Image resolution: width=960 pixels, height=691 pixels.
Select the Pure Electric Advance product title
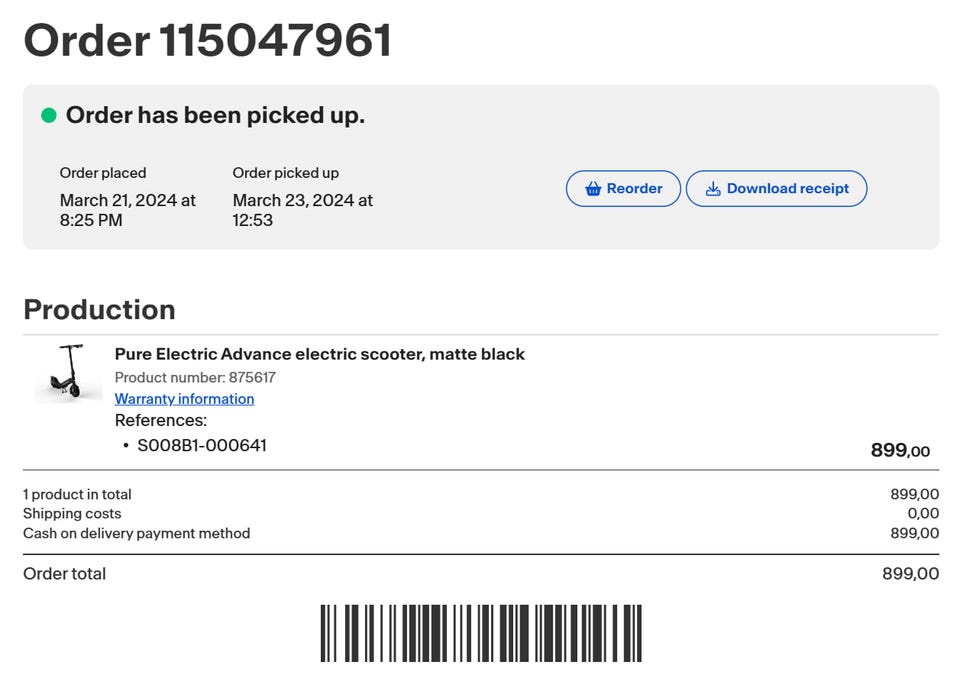[x=319, y=354]
